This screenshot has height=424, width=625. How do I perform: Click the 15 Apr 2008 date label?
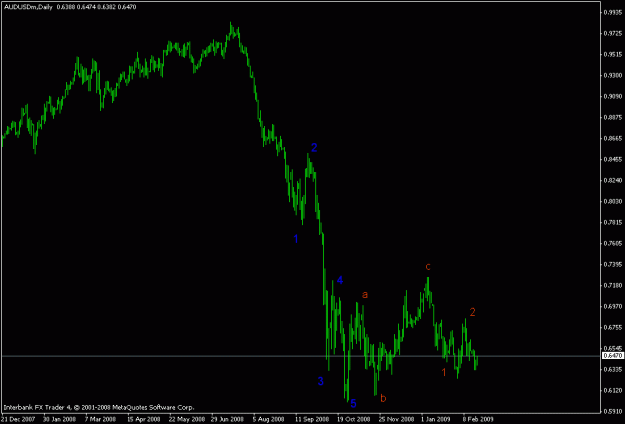click(143, 419)
